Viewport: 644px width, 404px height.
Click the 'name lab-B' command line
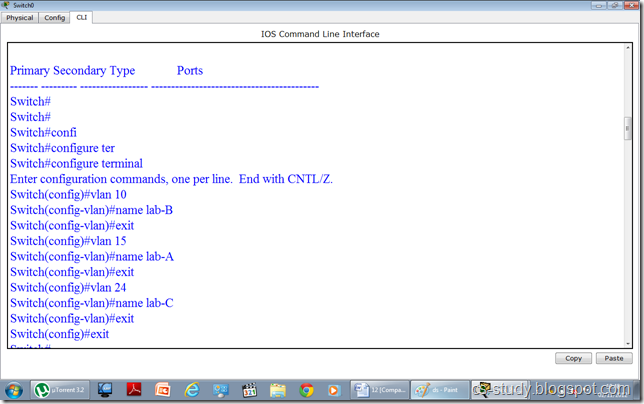click(91, 210)
